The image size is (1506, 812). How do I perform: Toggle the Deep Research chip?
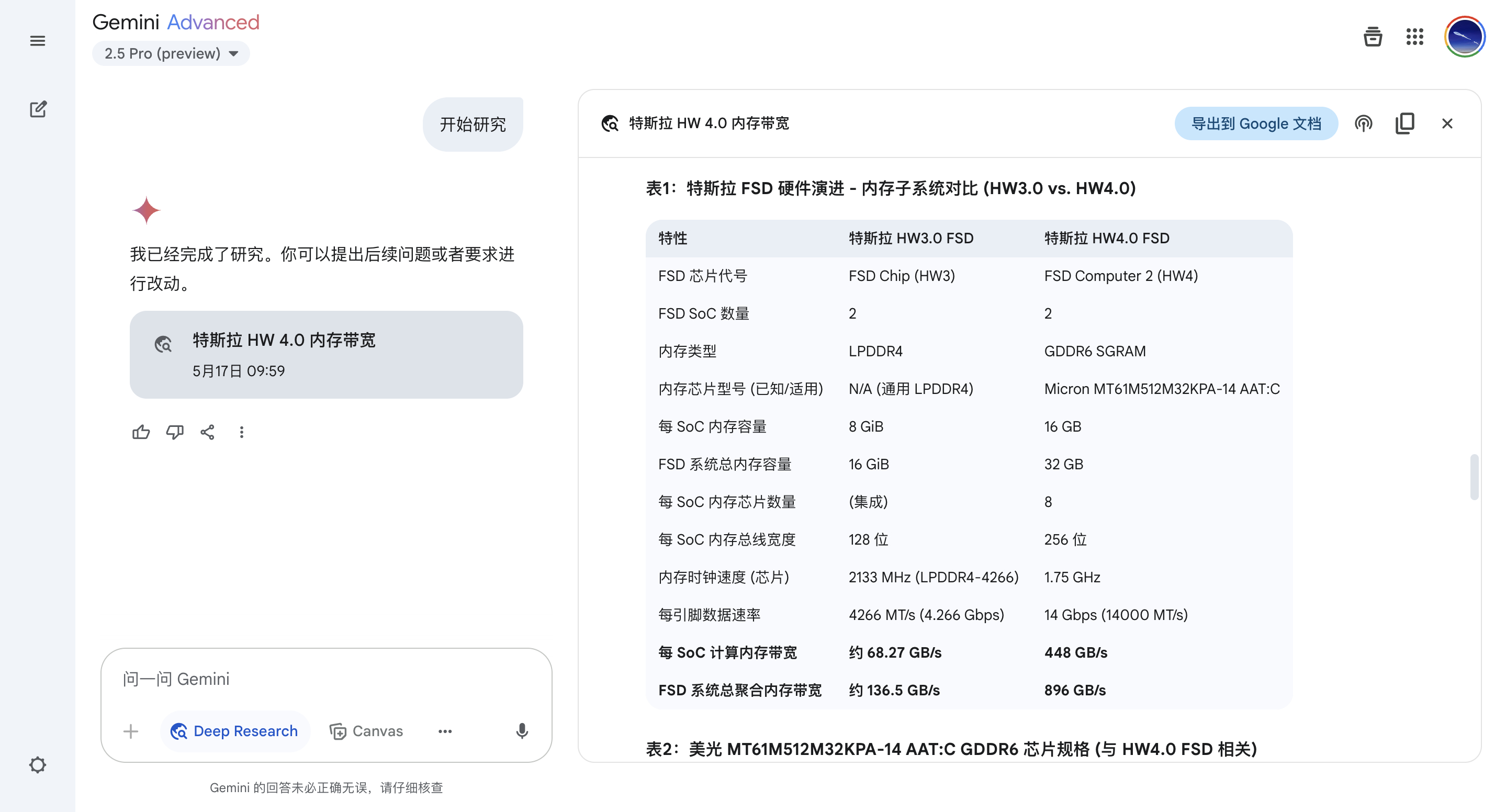234,731
